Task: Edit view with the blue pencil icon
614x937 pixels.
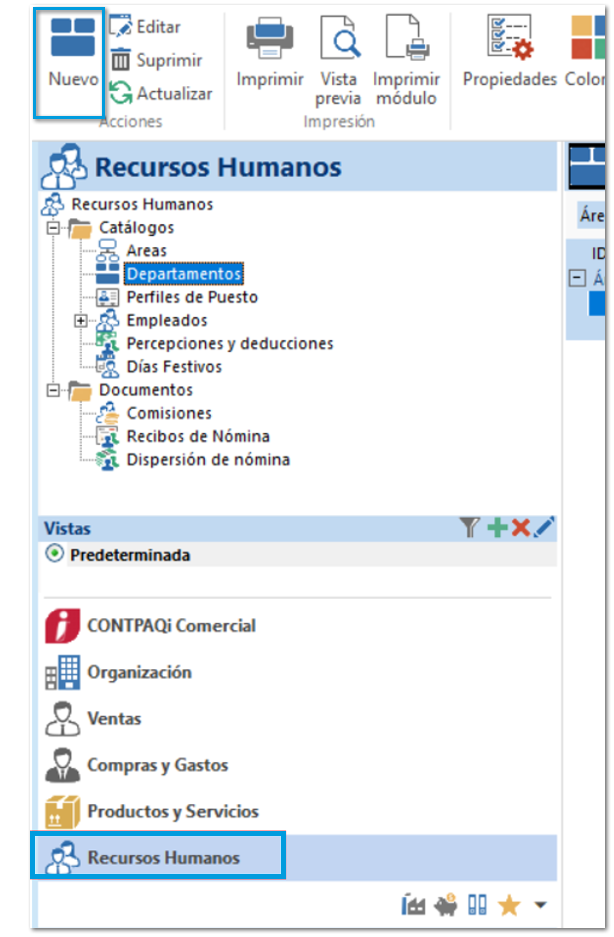Action: pos(544,528)
